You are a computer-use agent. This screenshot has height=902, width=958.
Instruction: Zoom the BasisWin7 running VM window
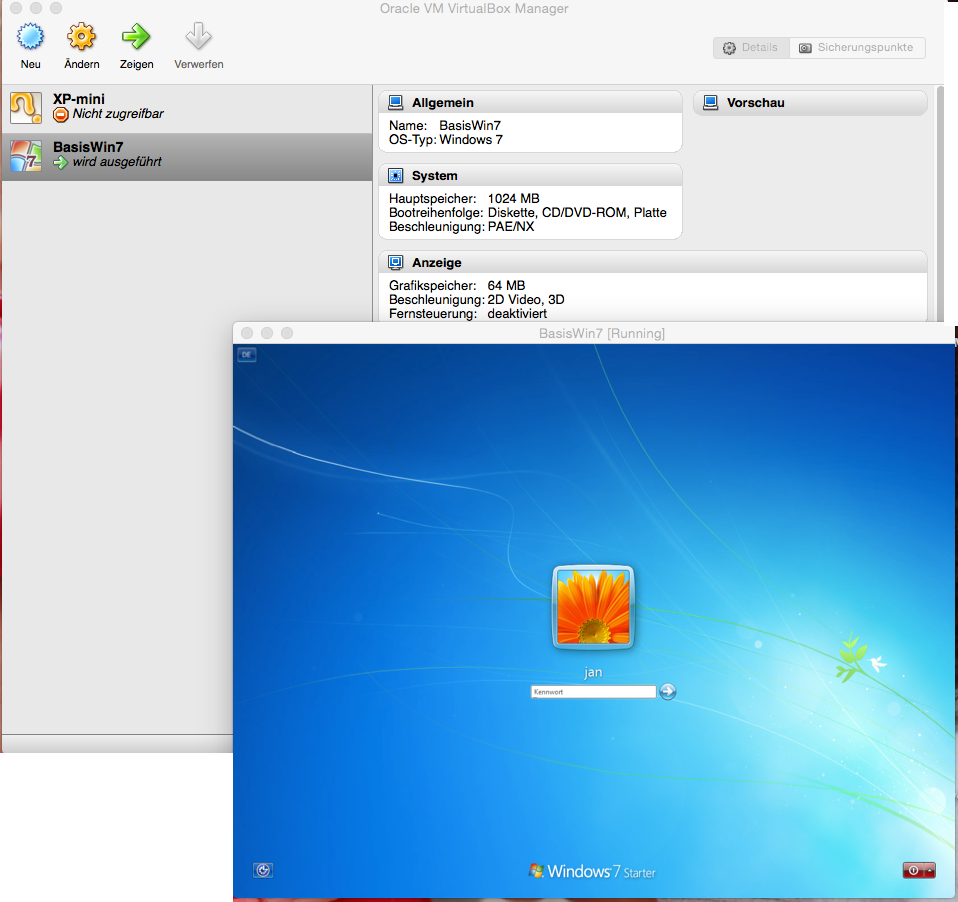tap(287, 333)
